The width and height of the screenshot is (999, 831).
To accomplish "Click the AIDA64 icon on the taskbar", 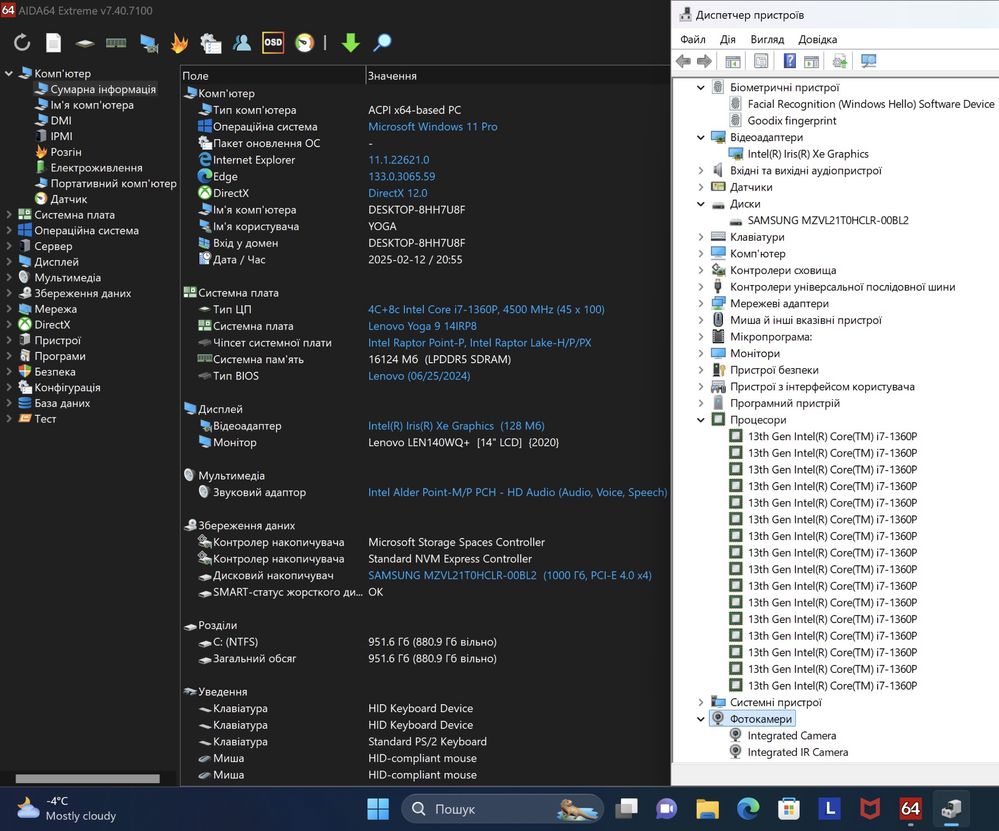I will coord(910,809).
